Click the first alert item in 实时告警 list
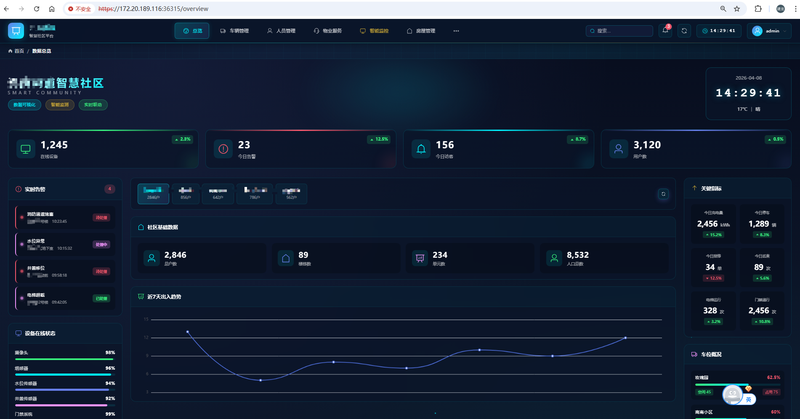The width and height of the screenshot is (800, 419). tap(65, 217)
